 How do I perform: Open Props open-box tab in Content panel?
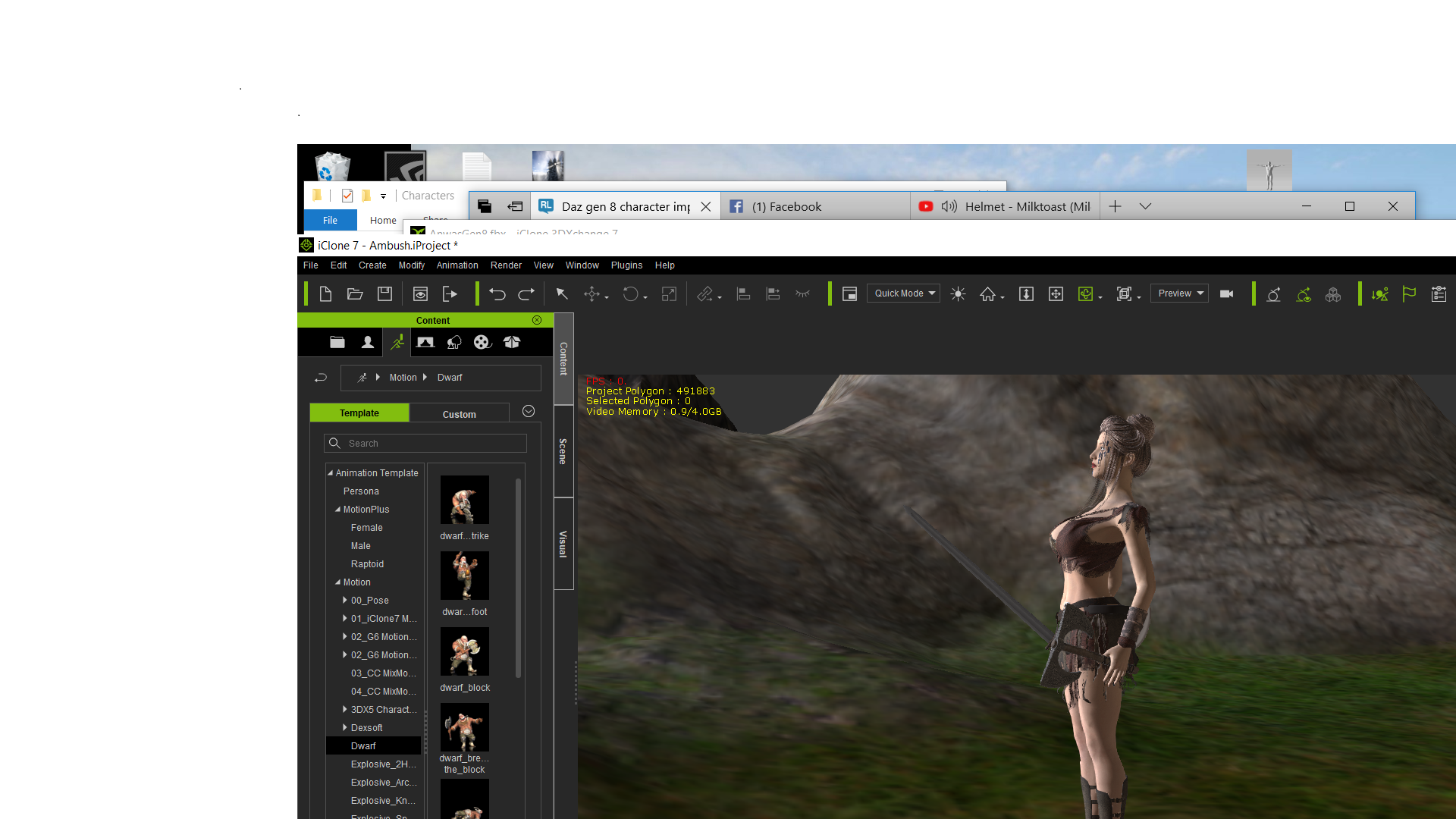pyautogui.click(x=512, y=343)
